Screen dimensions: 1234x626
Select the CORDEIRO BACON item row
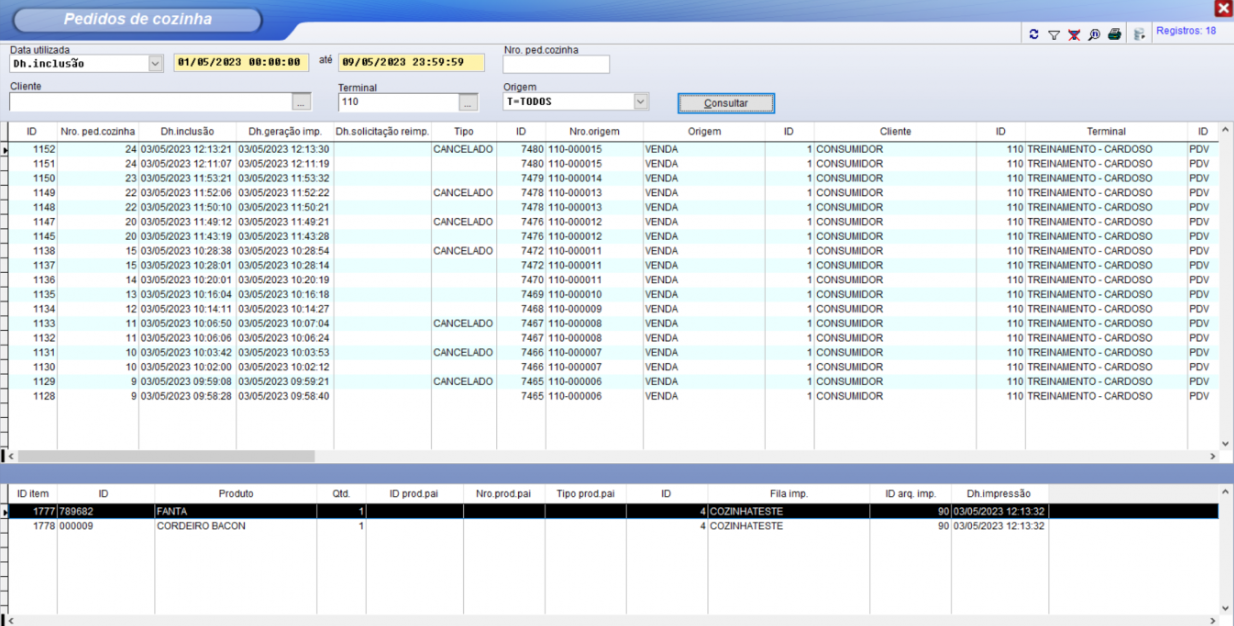point(200,526)
